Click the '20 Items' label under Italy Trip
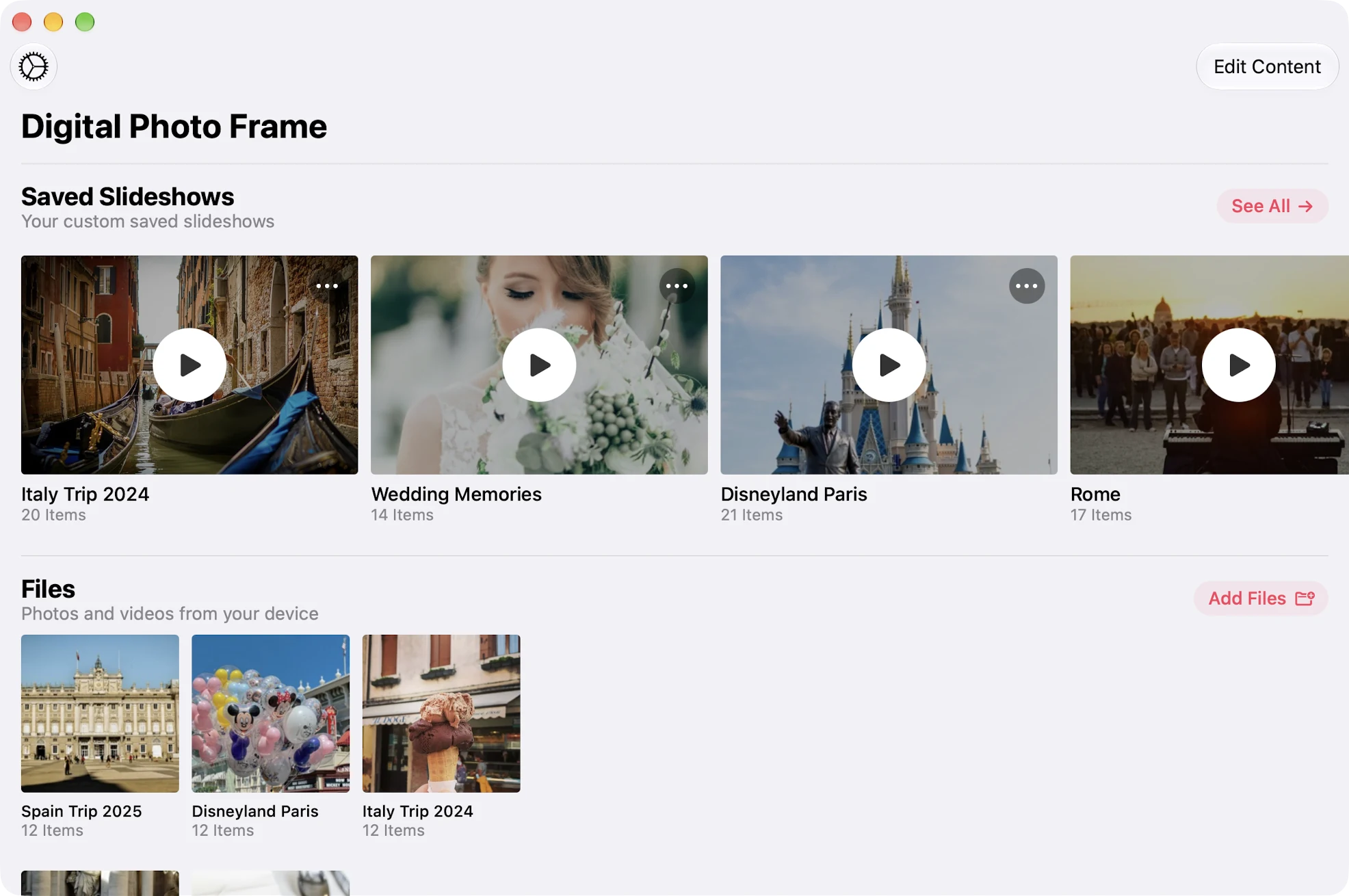Viewport: 1349px width, 896px height. click(53, 515)
